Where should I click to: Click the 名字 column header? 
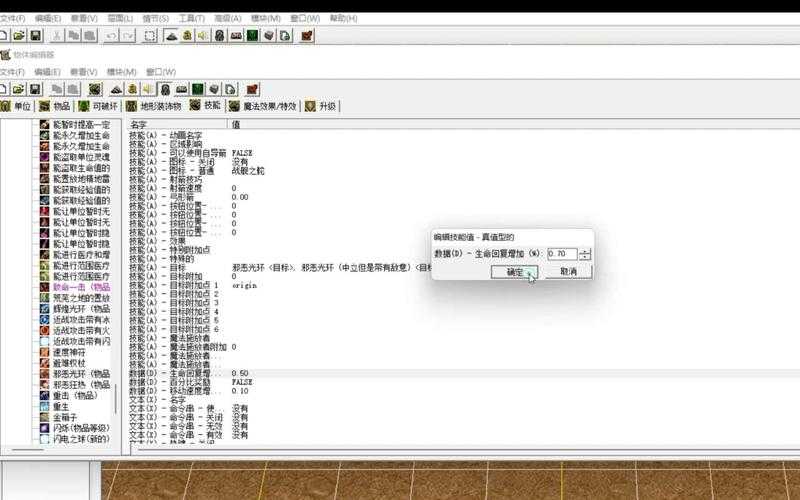(177, 124)
